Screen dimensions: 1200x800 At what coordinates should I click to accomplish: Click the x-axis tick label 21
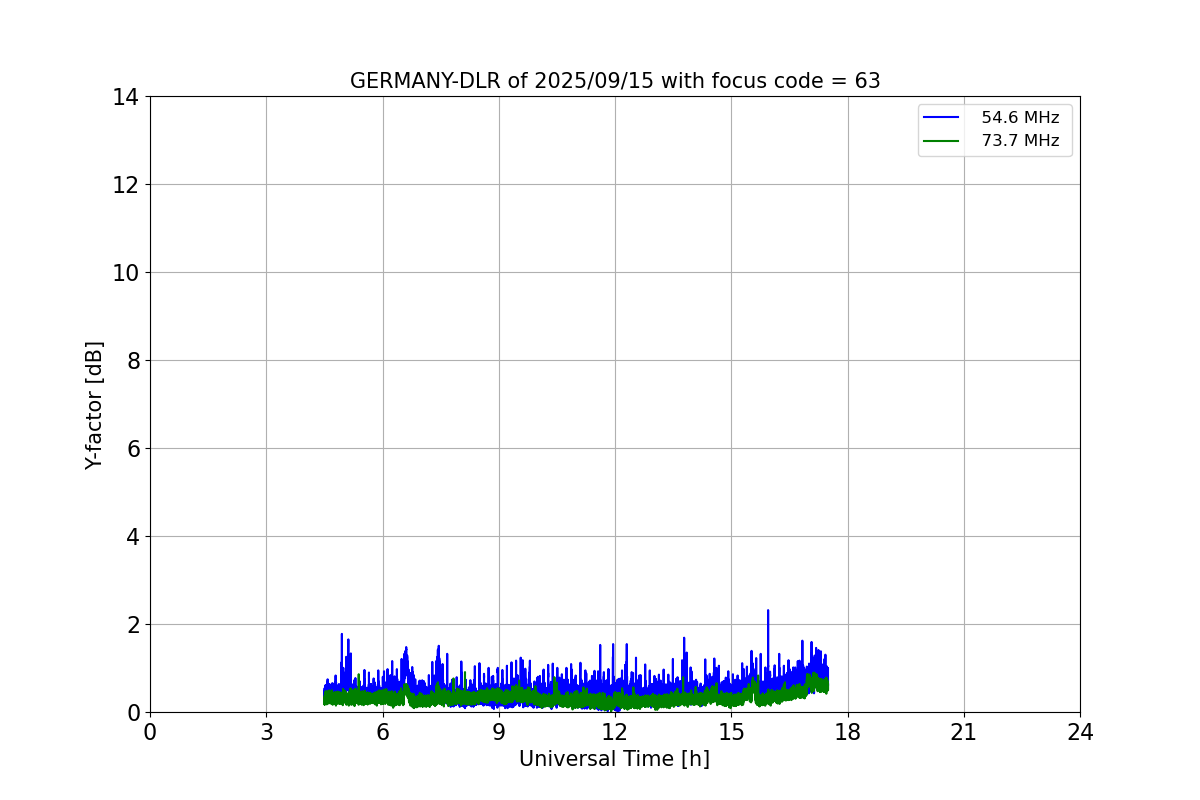tap(964, 732)
